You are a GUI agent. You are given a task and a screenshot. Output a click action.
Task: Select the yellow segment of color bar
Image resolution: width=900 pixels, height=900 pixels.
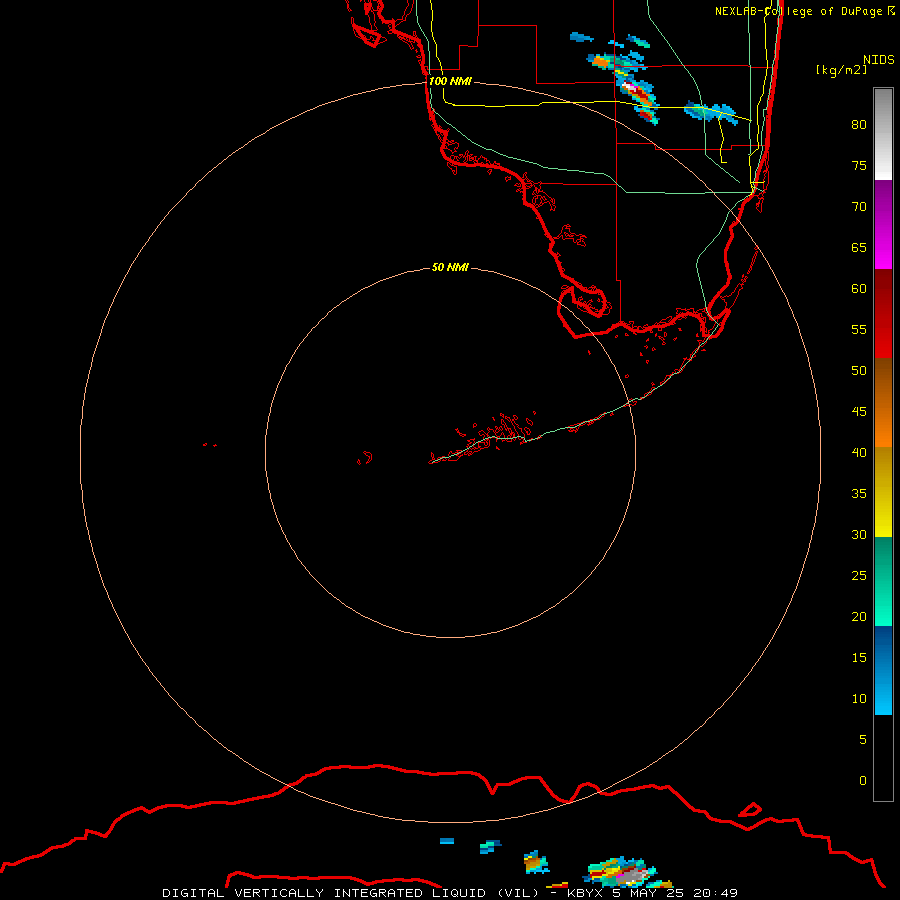pyautogui.click(x=883, y=492)
